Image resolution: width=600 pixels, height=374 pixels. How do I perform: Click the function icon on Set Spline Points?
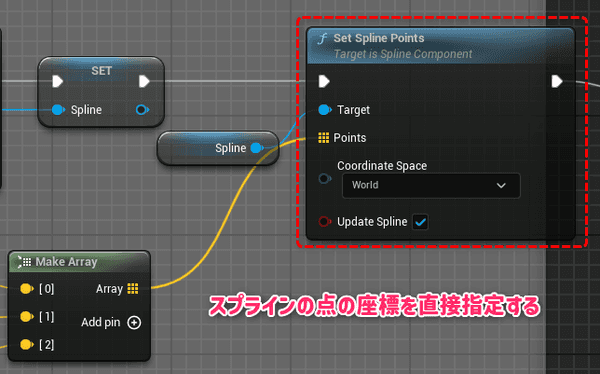click(x=323, y=39)
